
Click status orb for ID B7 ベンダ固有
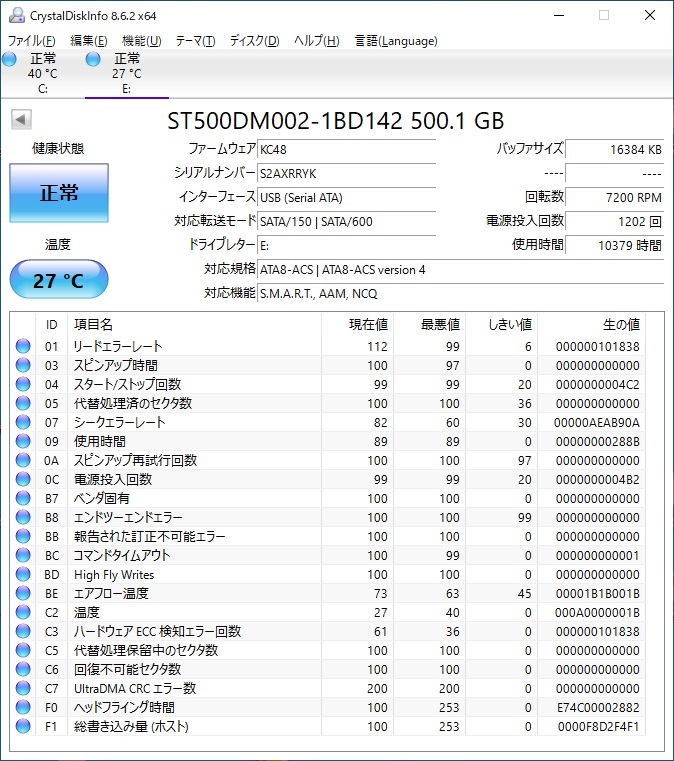(23, 498)
